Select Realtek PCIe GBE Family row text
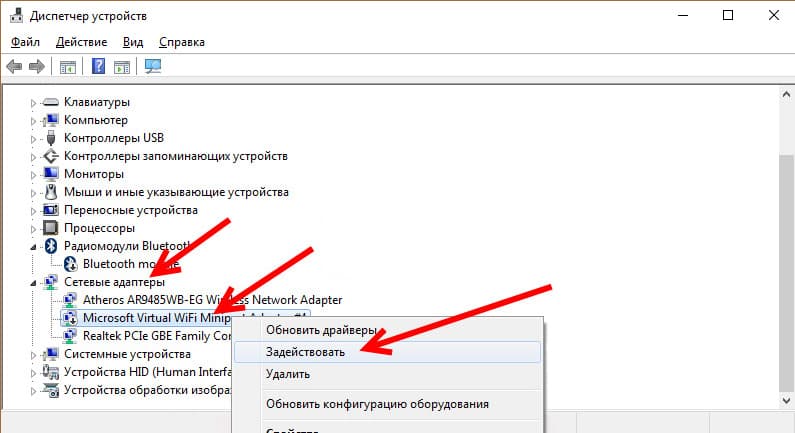This screenshot has width=795, height=433. (157, 336)
